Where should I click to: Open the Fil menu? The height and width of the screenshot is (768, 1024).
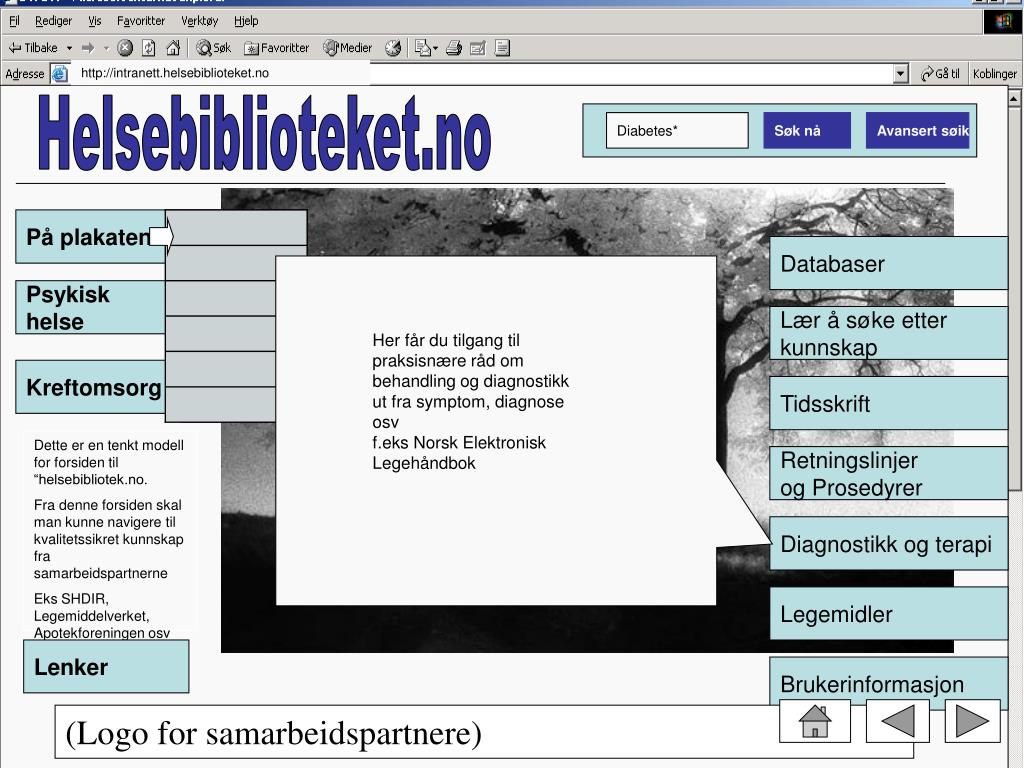14,21
